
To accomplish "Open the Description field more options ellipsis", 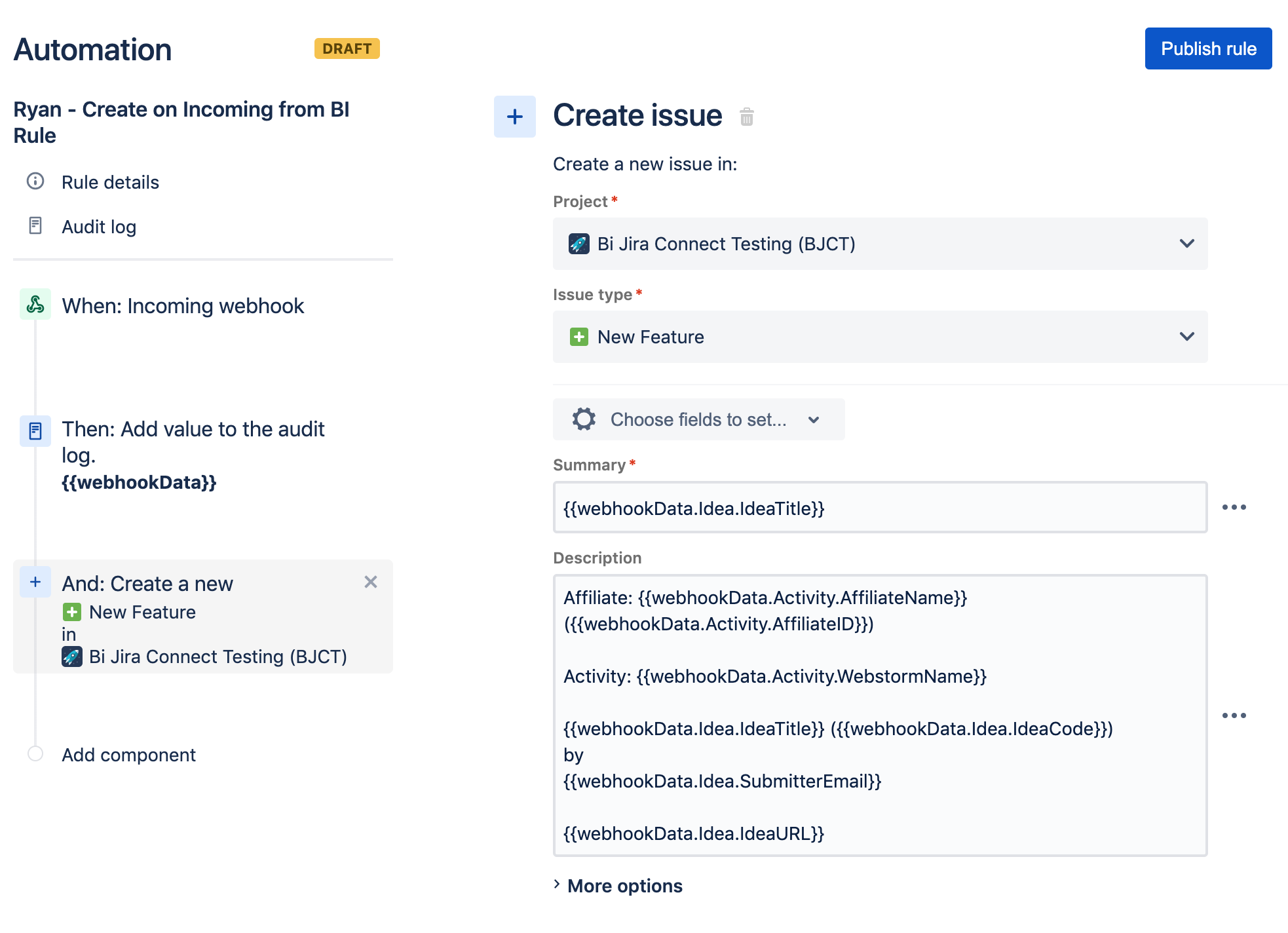I will pos(1234,715).
